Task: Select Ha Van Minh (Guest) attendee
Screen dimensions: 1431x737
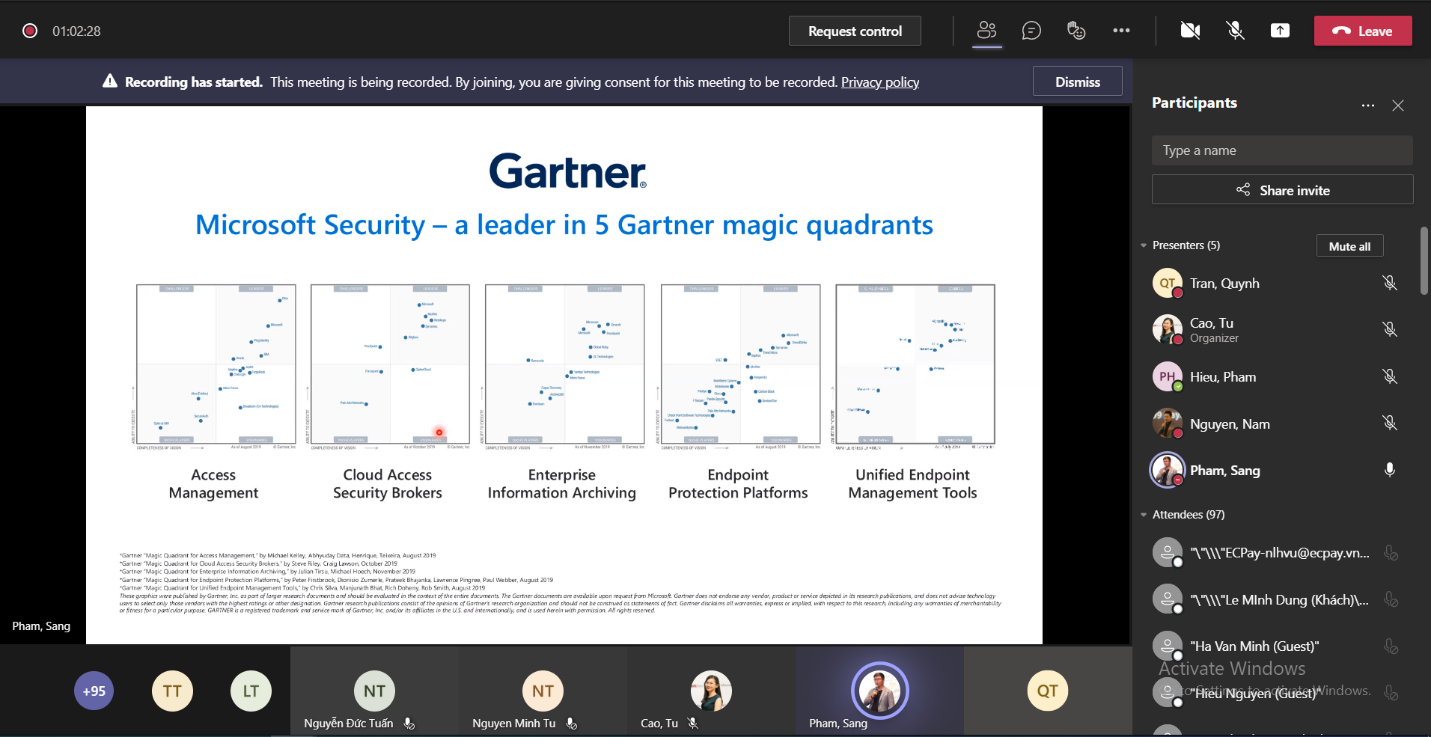Action: coord(1277,646)
